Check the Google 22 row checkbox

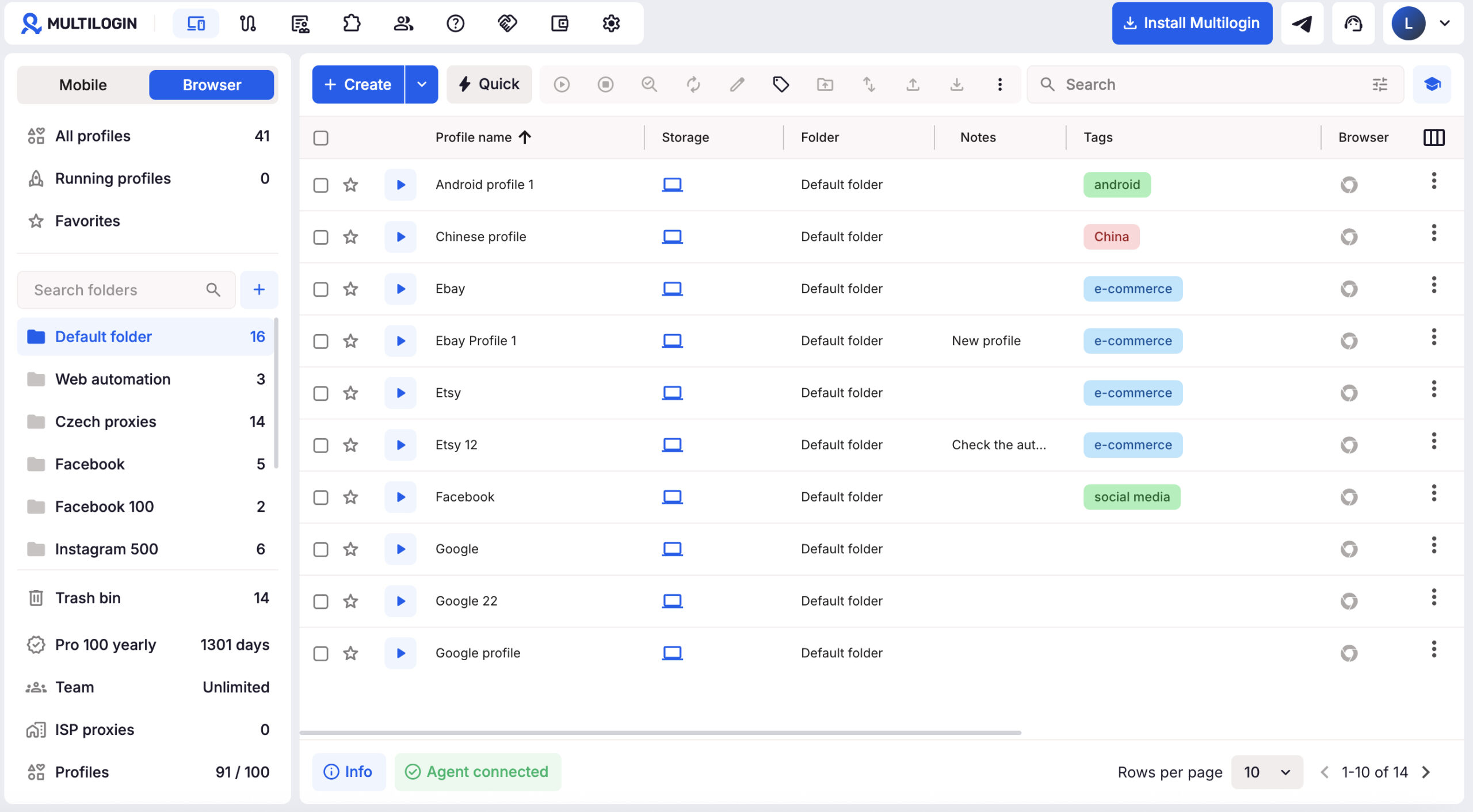click(x=321, y=602)
